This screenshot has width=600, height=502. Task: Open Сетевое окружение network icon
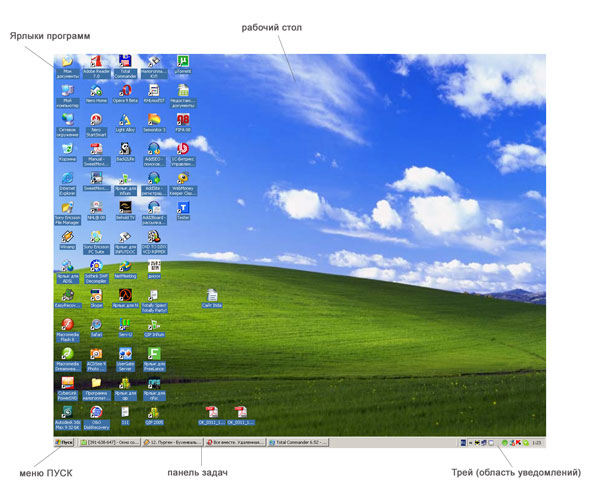tap(67, 126)
